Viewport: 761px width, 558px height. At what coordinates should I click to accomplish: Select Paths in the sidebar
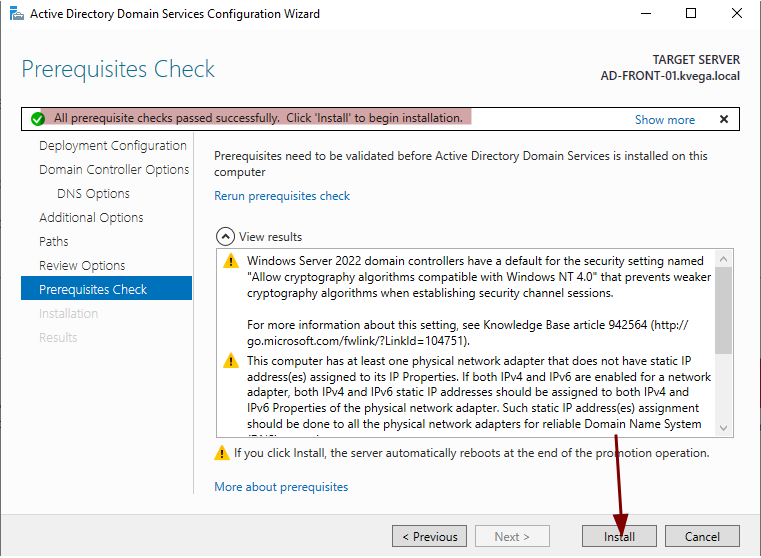click(54, 242)
